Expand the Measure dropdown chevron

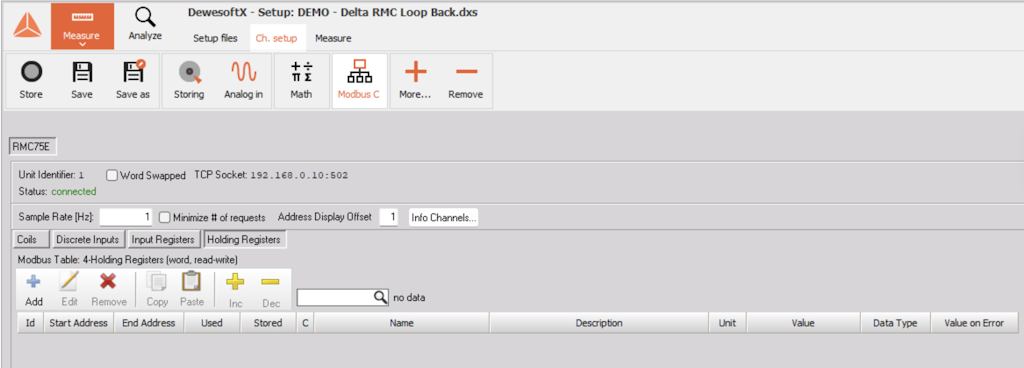click(82, 45)
